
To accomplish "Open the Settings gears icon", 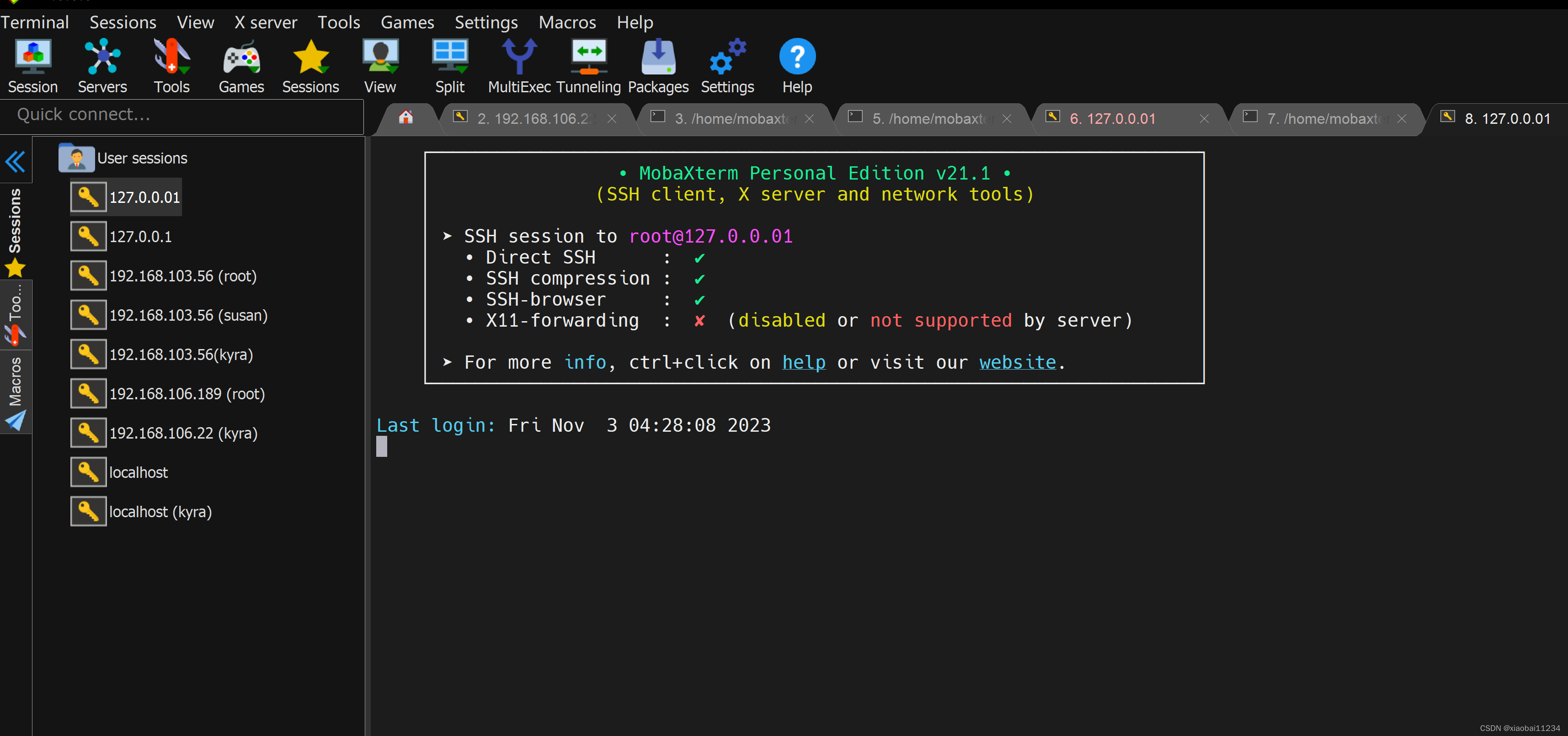I will point(727,66).
